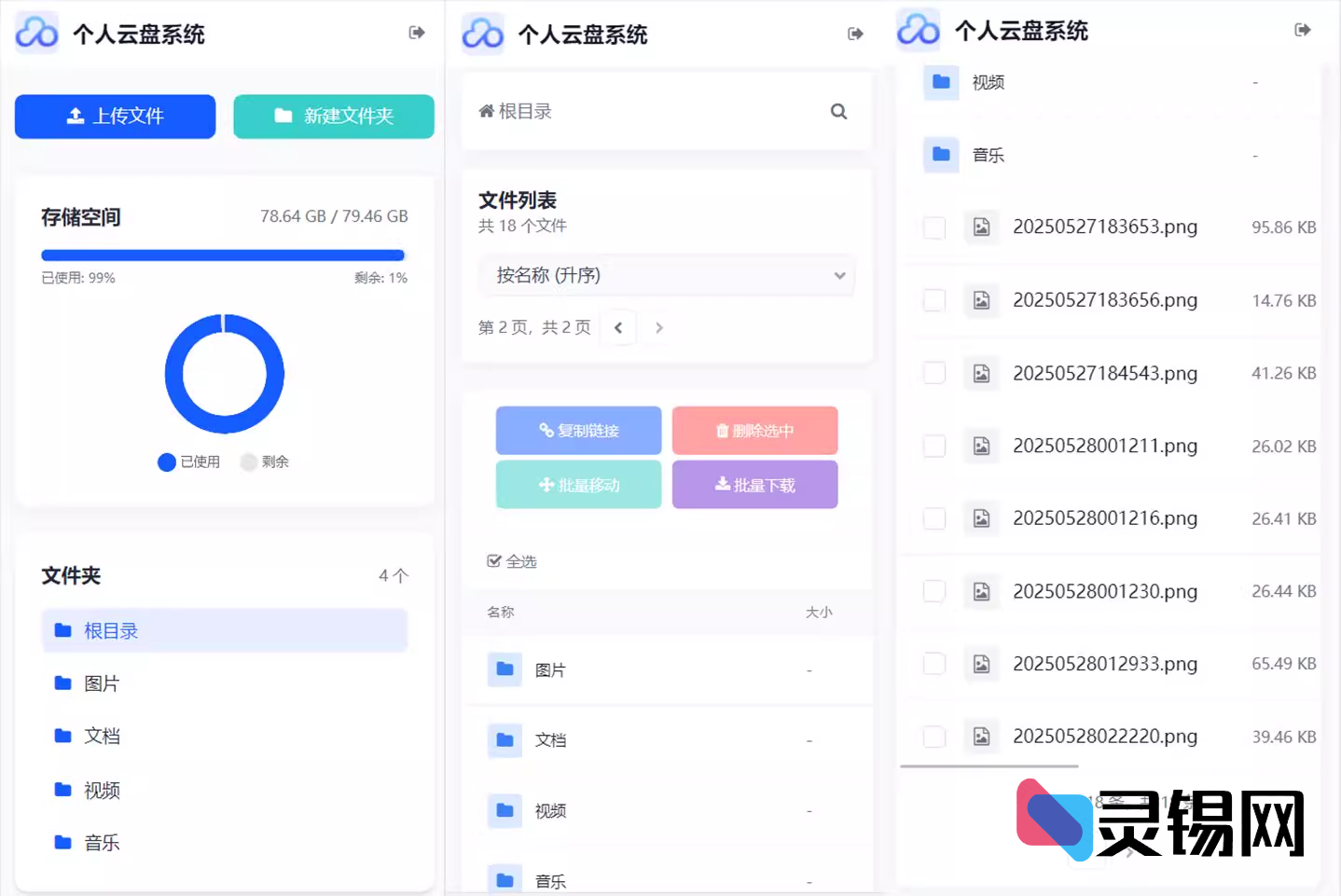Viewport: 1341px width, 896px height.
Task: Click the 批量下载 purple button
Action: [x=754, y=485]
